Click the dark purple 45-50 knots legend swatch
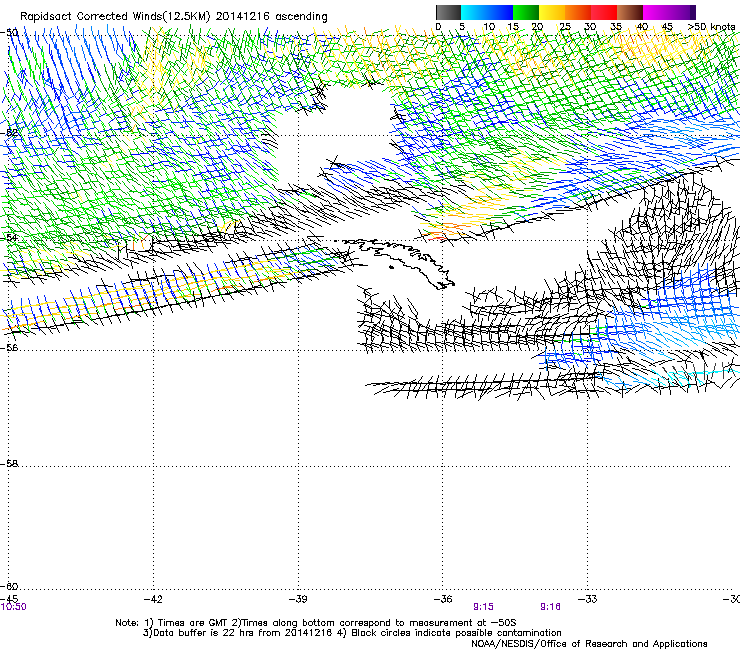 pos(682,12)
